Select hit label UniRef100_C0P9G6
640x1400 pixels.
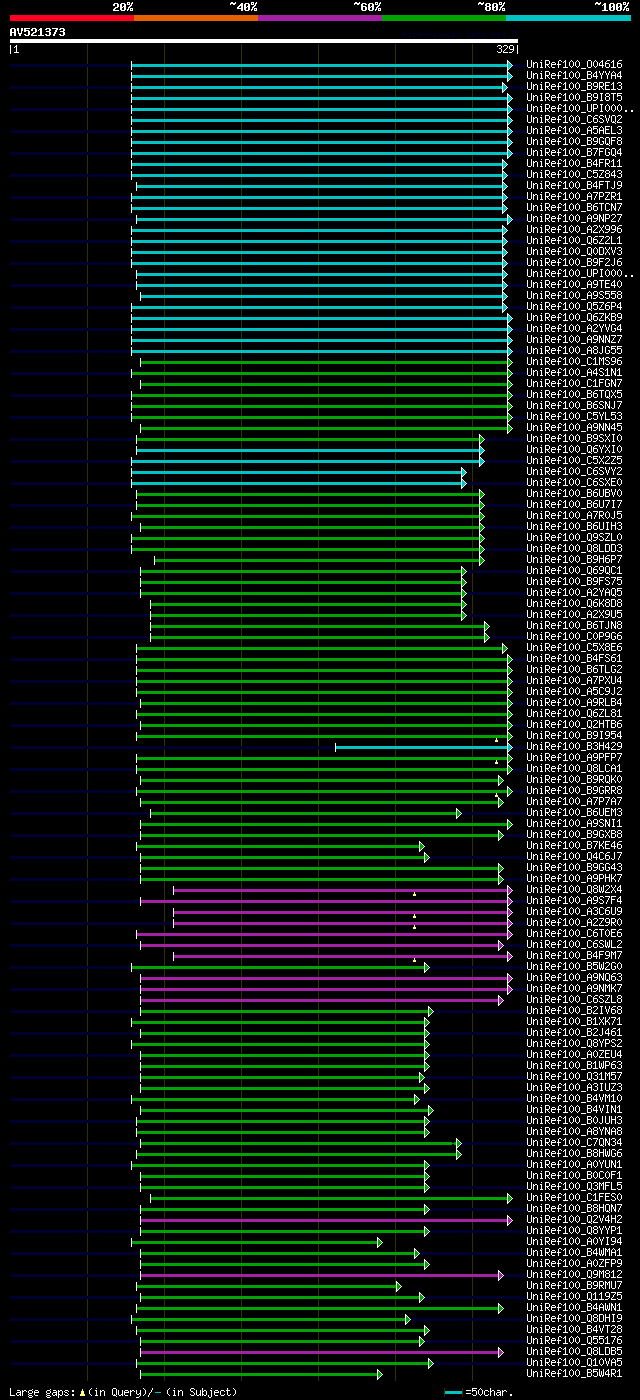(574, 636)
